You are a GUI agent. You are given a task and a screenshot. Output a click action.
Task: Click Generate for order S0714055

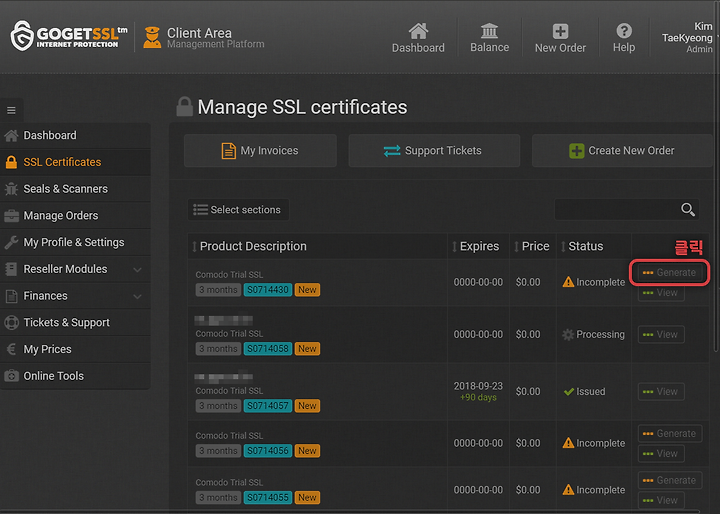tap(669, 480)
